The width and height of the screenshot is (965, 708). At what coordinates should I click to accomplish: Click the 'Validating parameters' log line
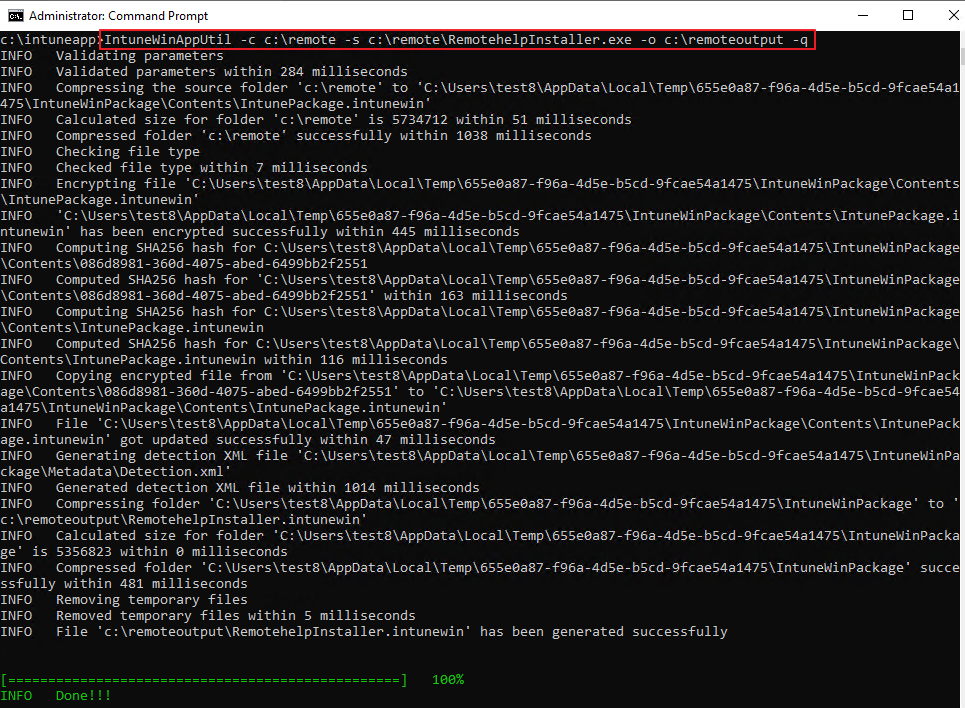(x=112, y=56)
